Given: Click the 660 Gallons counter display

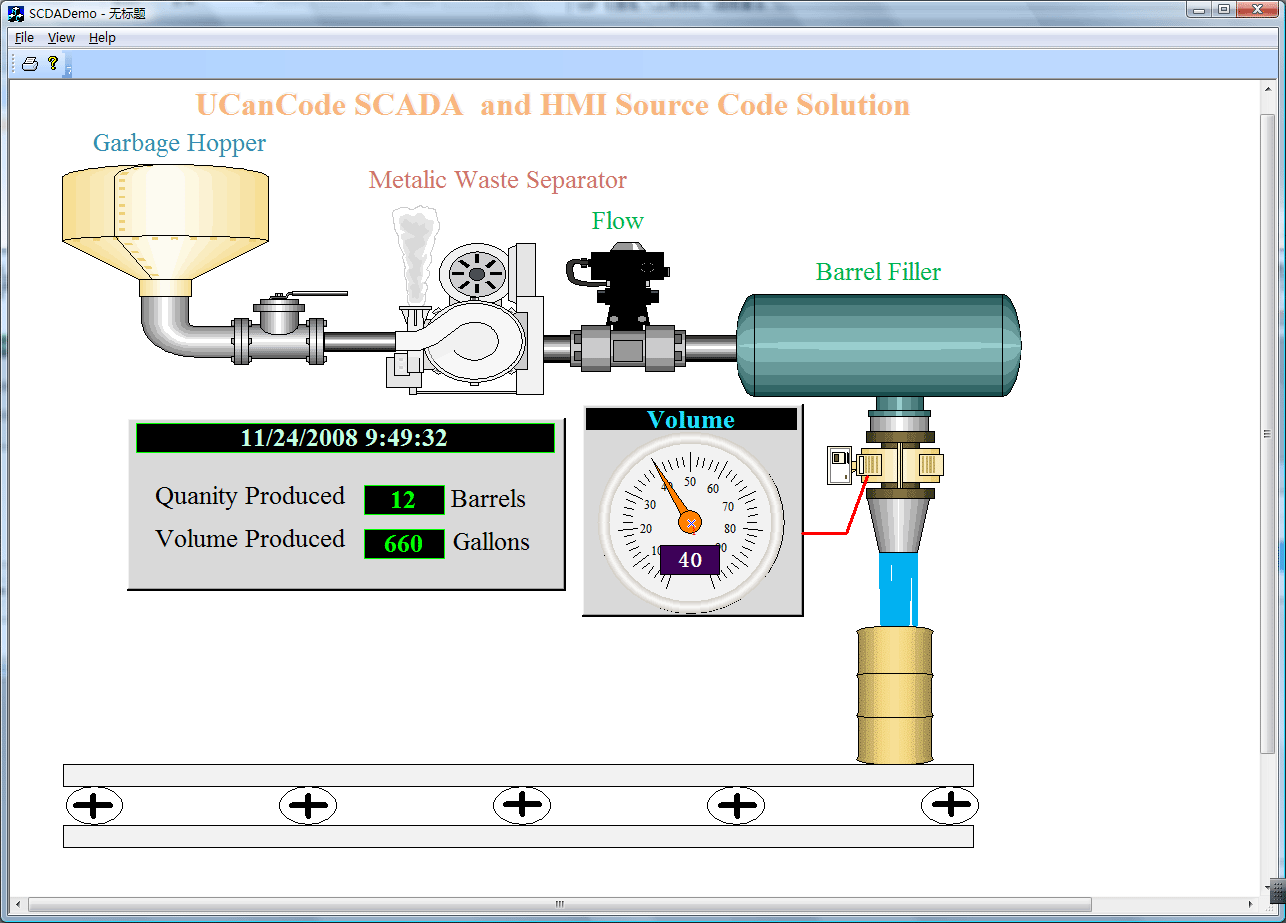Looking at the screenshot, I should (404, 543).
